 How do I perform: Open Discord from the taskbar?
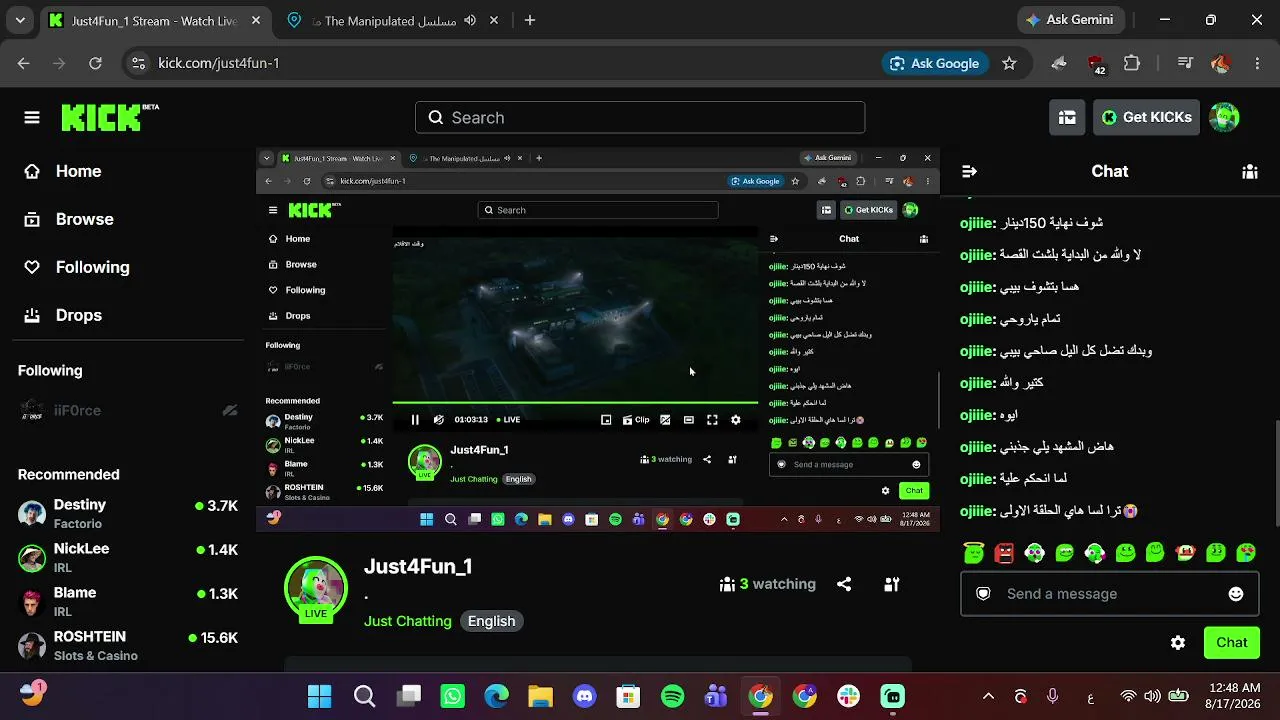tap(584, 696)
